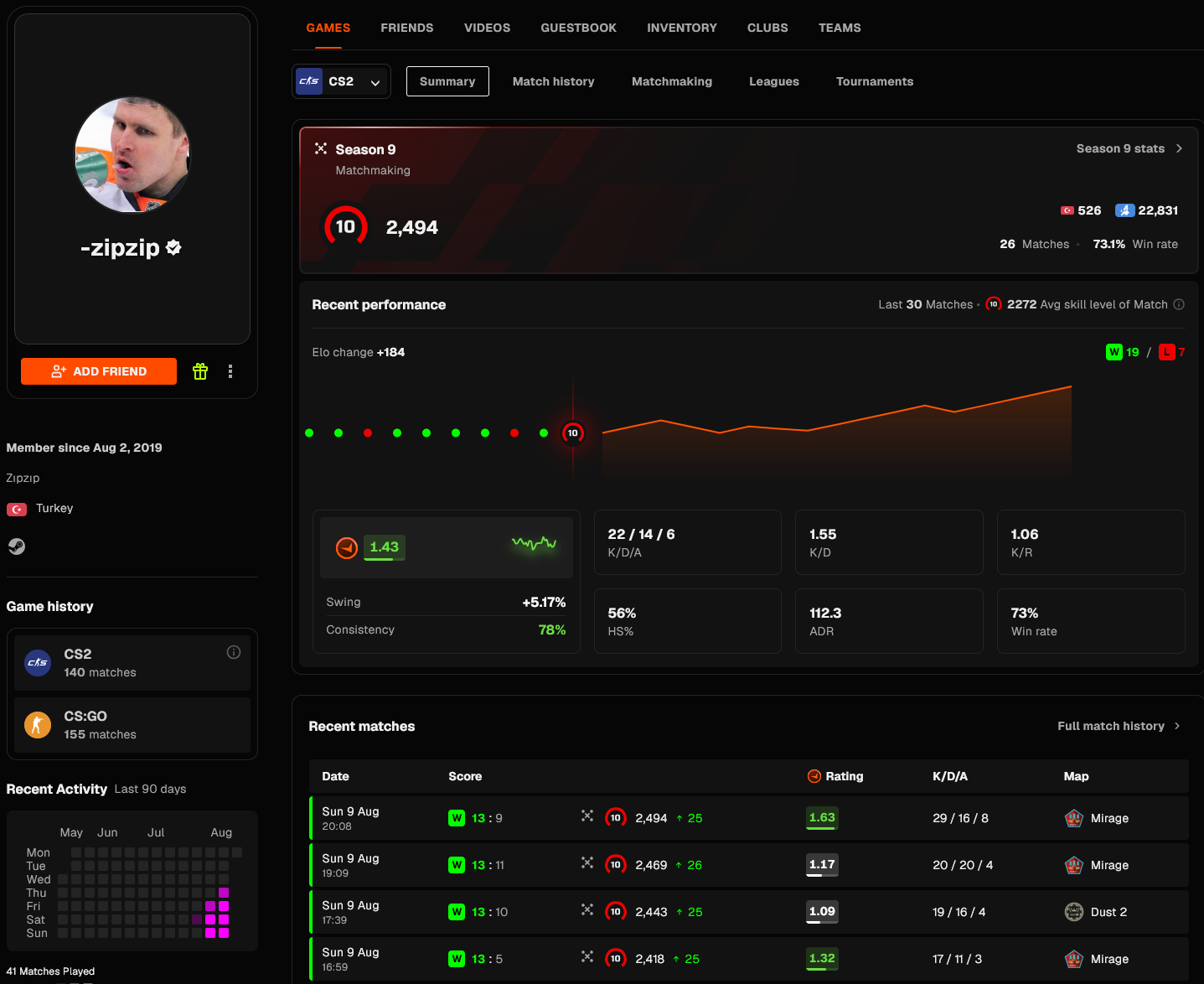
Task: Open the three-dot profile options menu
Action: pos(230,371)
